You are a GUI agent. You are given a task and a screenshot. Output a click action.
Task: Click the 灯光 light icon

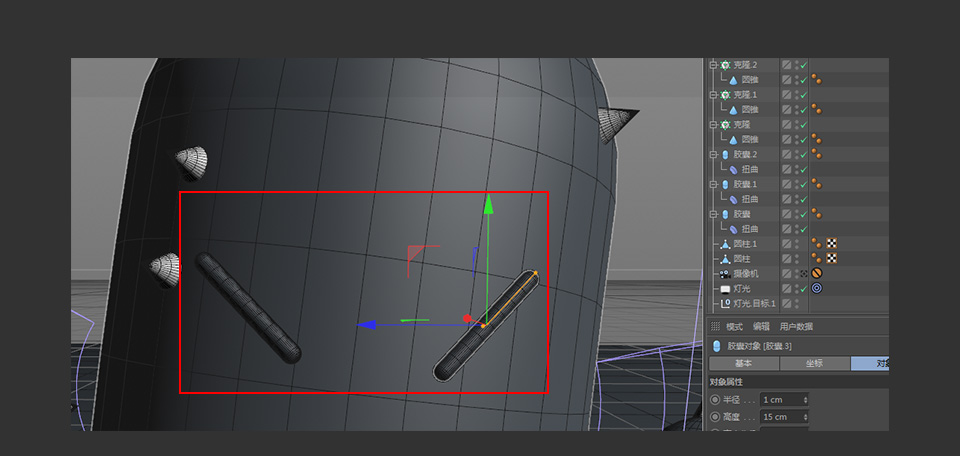[x=726, y=288]
